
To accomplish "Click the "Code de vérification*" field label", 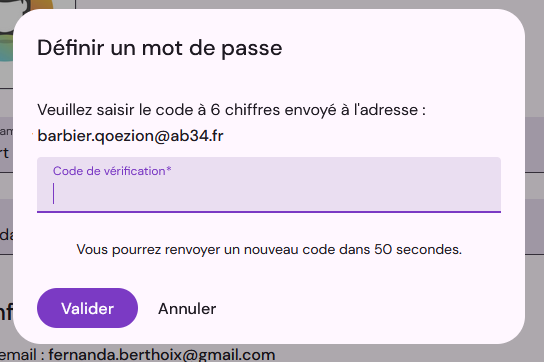I will tap(112, 171).
